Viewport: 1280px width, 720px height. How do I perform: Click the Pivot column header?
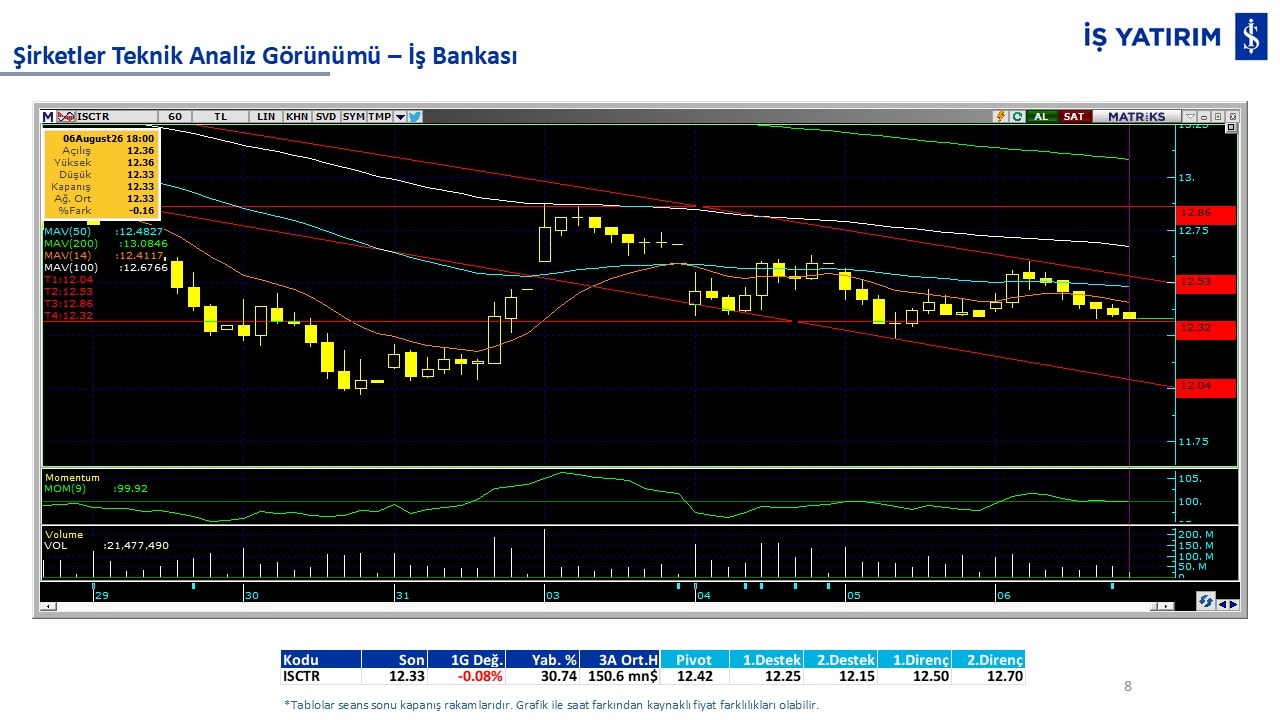click(x=694, y=660)
